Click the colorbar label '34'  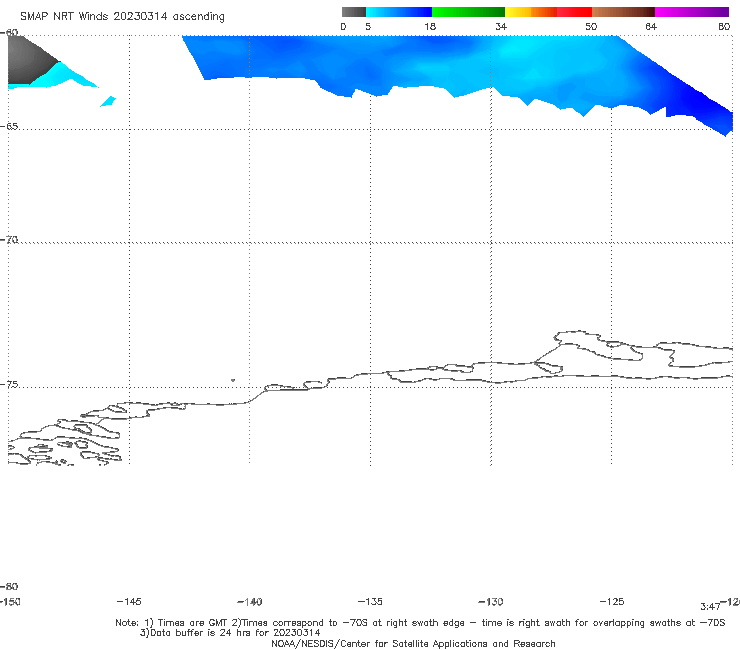pyautogui.click(x=501, y=26)
